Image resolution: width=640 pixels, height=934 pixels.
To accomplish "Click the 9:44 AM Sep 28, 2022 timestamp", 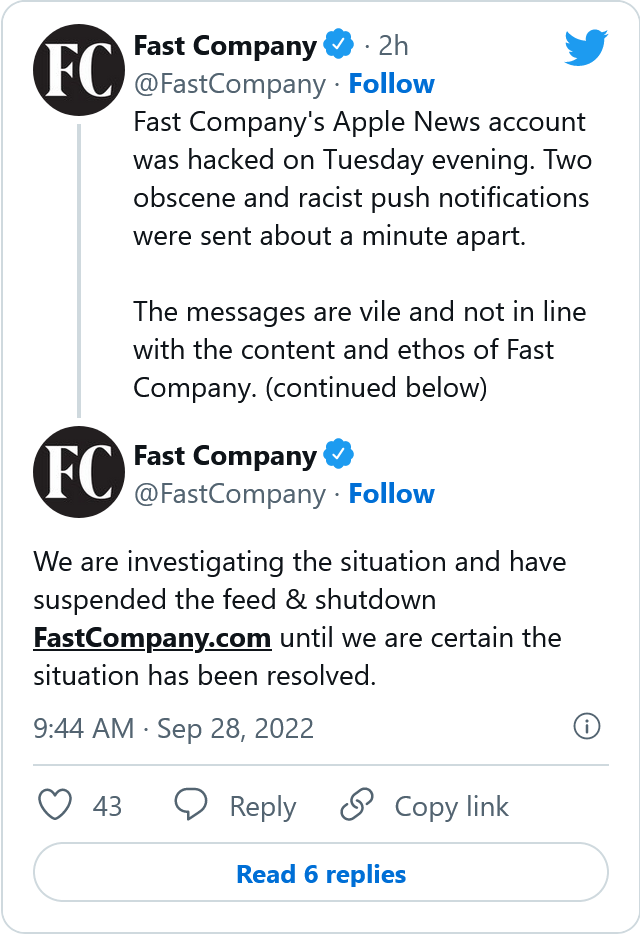I will point(173,728).
